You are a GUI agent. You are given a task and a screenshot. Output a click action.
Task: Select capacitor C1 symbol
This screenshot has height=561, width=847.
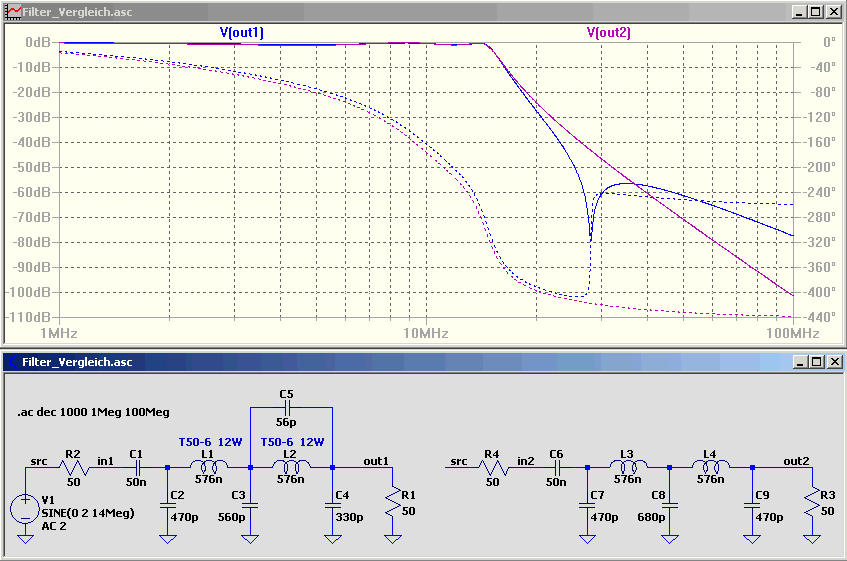click(x=138, y=468)
